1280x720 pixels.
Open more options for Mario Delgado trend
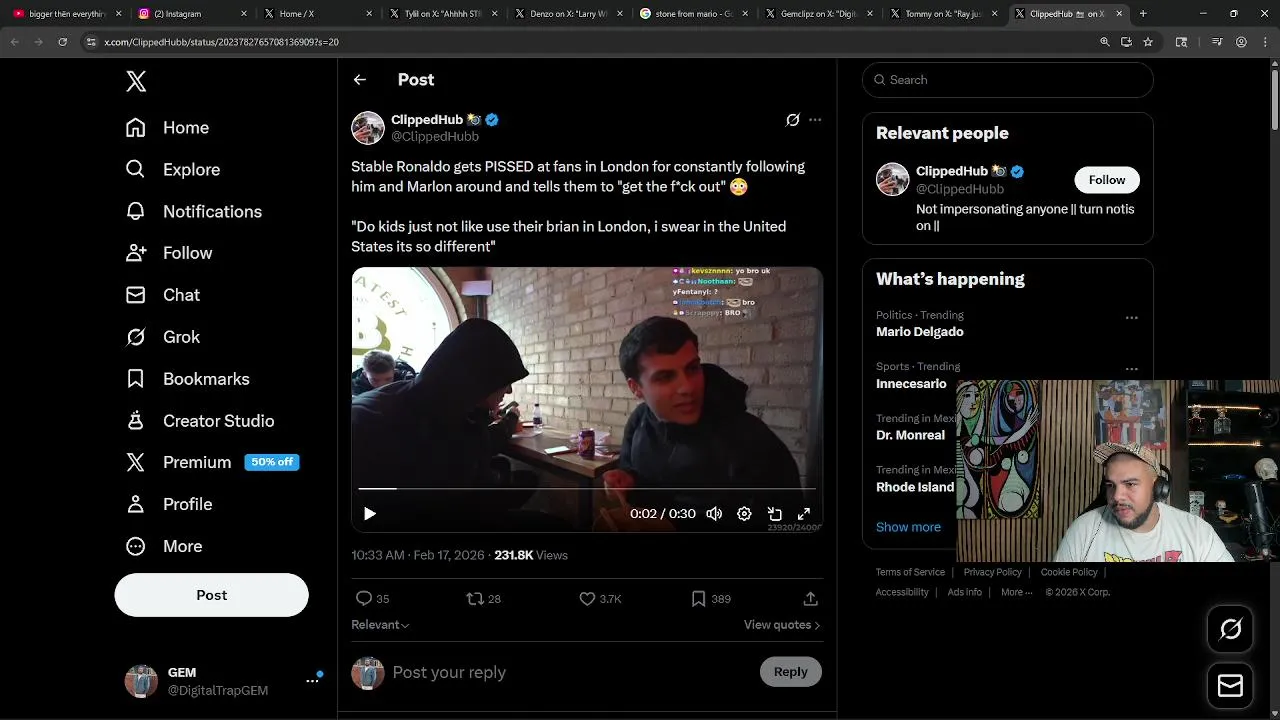tap(1131, 318)
